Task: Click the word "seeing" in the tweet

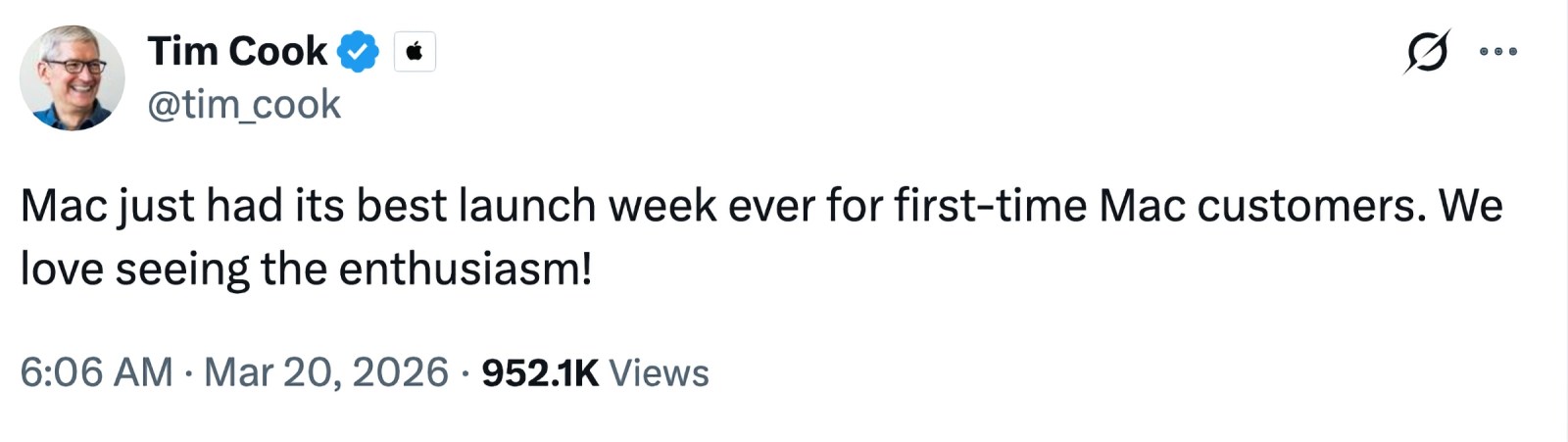Action: (x=182, y=270)
